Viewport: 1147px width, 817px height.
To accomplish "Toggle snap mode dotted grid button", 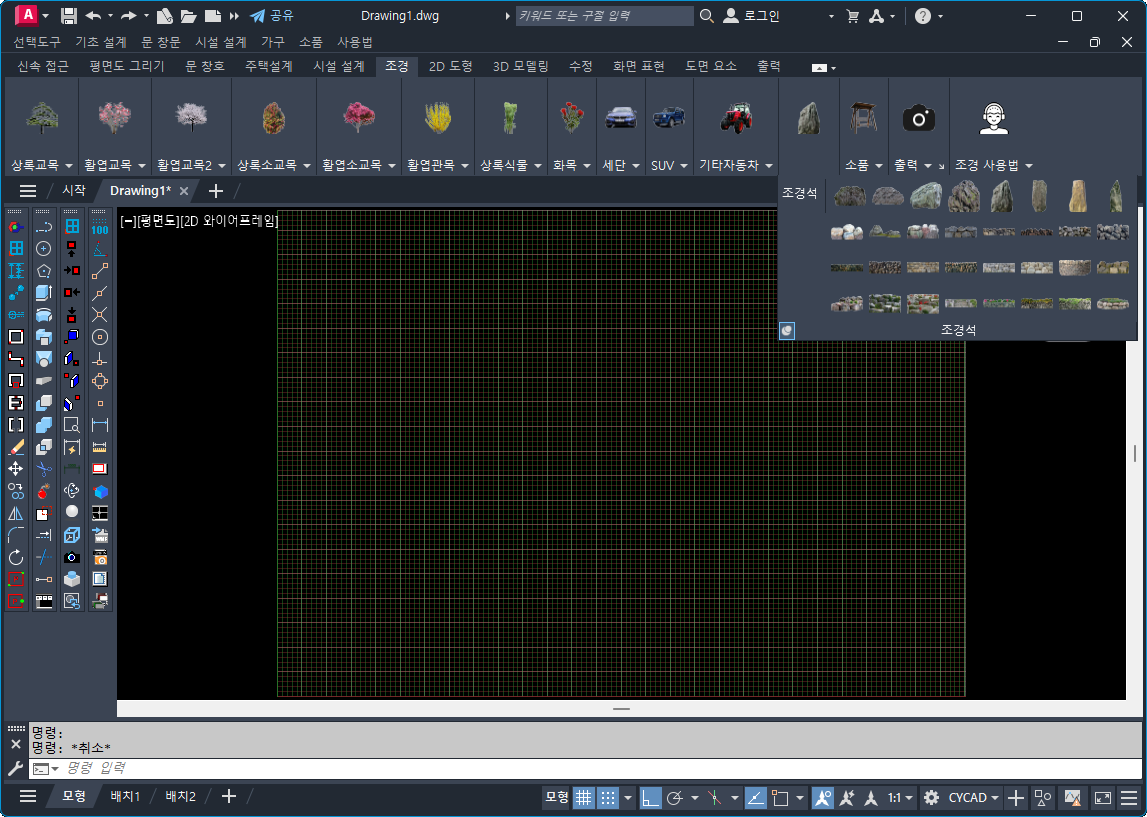I will pos(608,797).
